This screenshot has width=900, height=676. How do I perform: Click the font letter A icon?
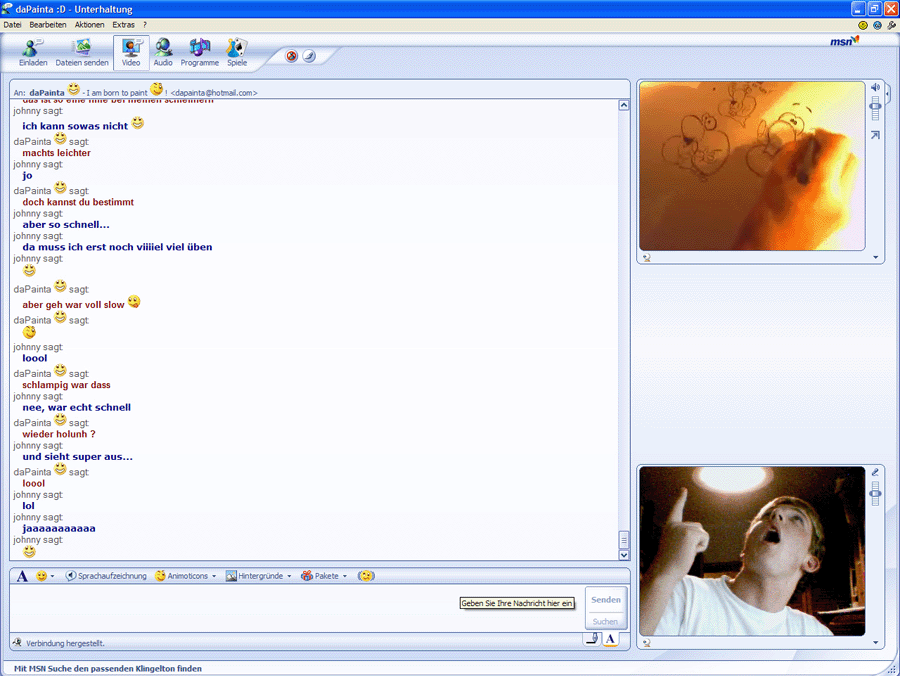tap(22, 576)
